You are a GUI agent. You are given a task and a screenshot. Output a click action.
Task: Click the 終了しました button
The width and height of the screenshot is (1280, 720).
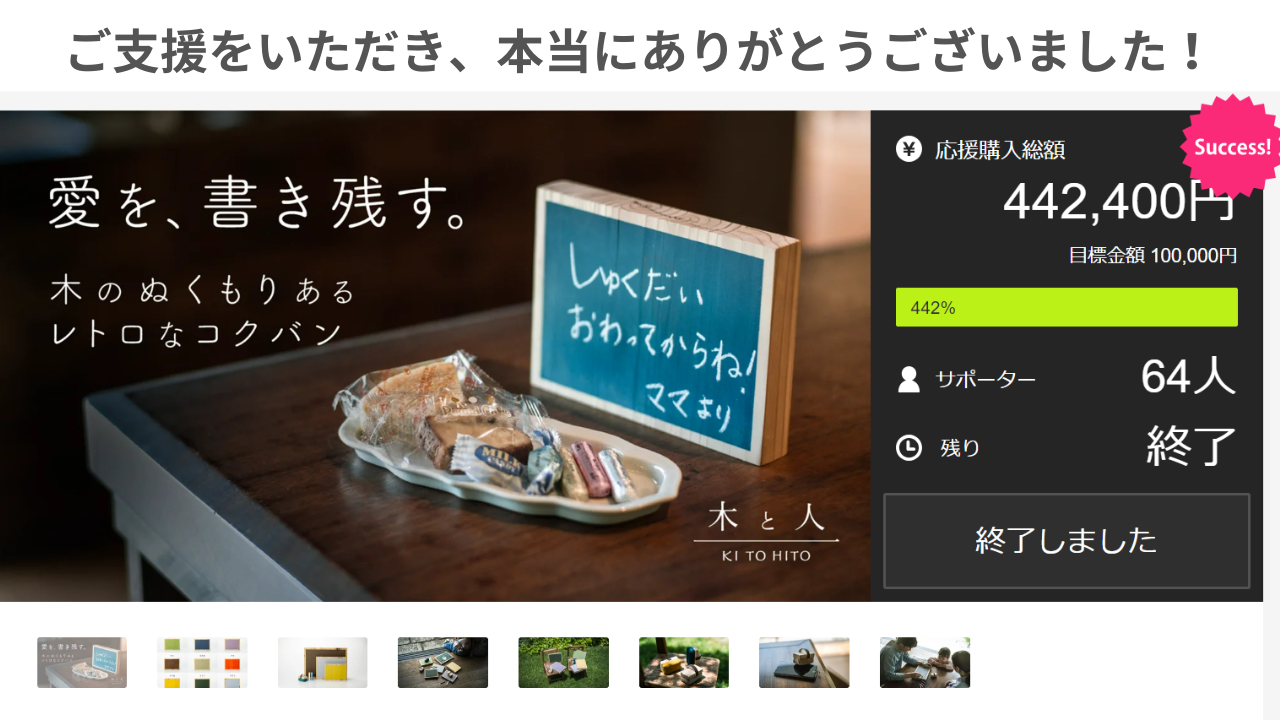(1066, 540)
